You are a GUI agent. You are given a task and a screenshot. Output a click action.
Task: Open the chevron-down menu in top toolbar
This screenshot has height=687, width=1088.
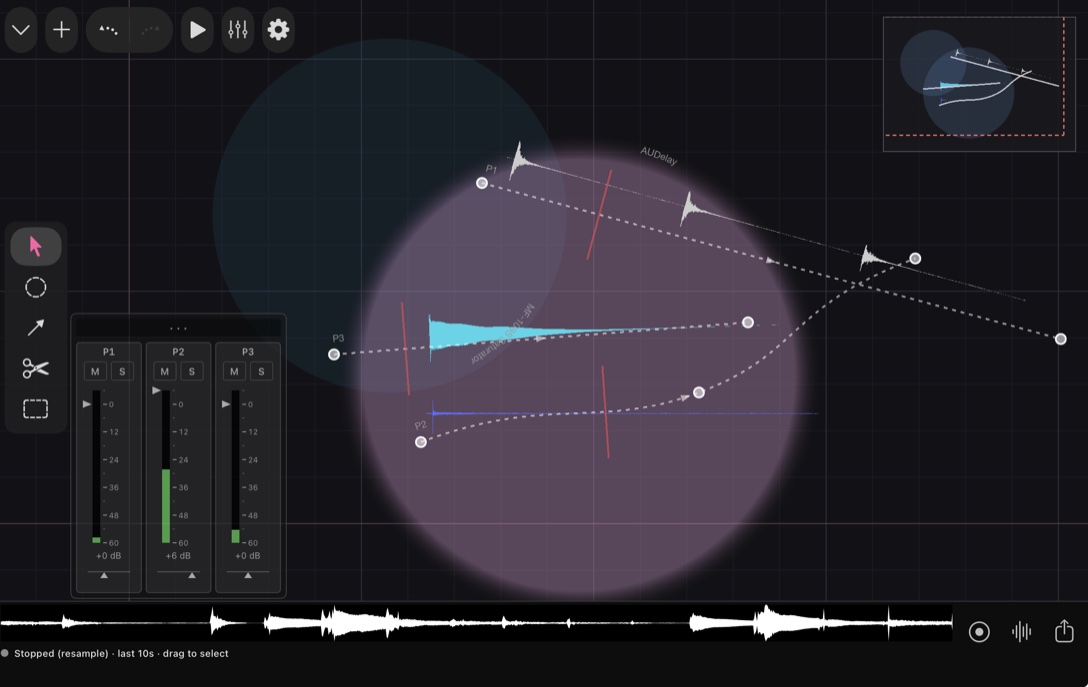[21, 30]
